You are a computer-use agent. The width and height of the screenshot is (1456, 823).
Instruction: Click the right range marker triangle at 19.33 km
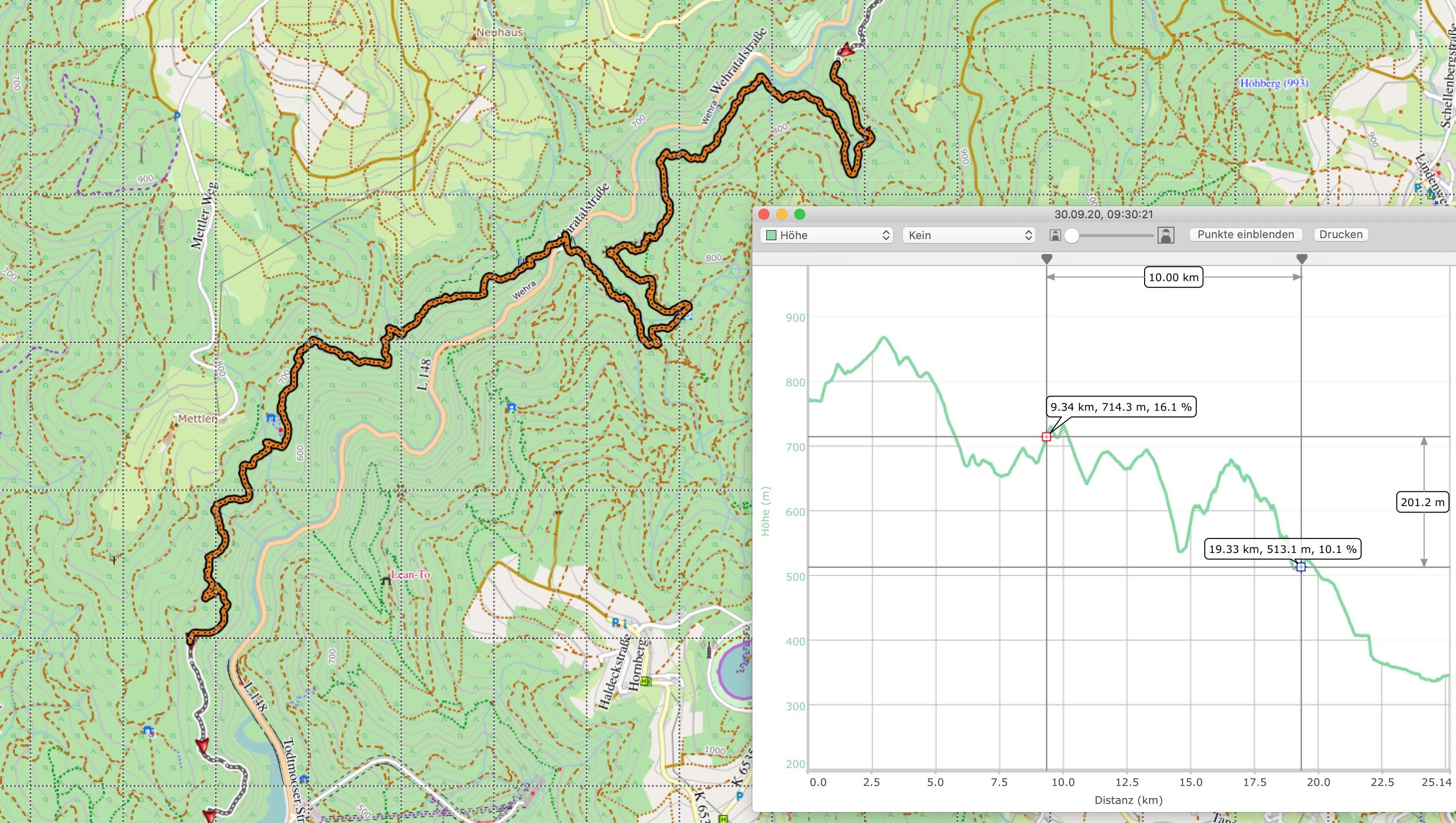pos(1302,259)
